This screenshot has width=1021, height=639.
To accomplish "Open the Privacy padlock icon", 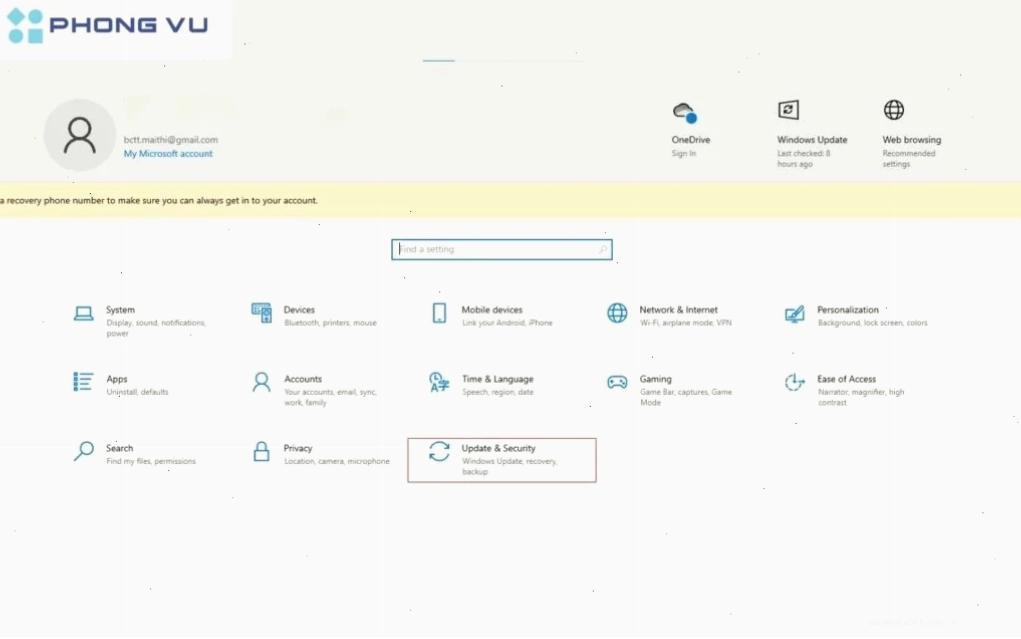I will click(x=261, y=451).
